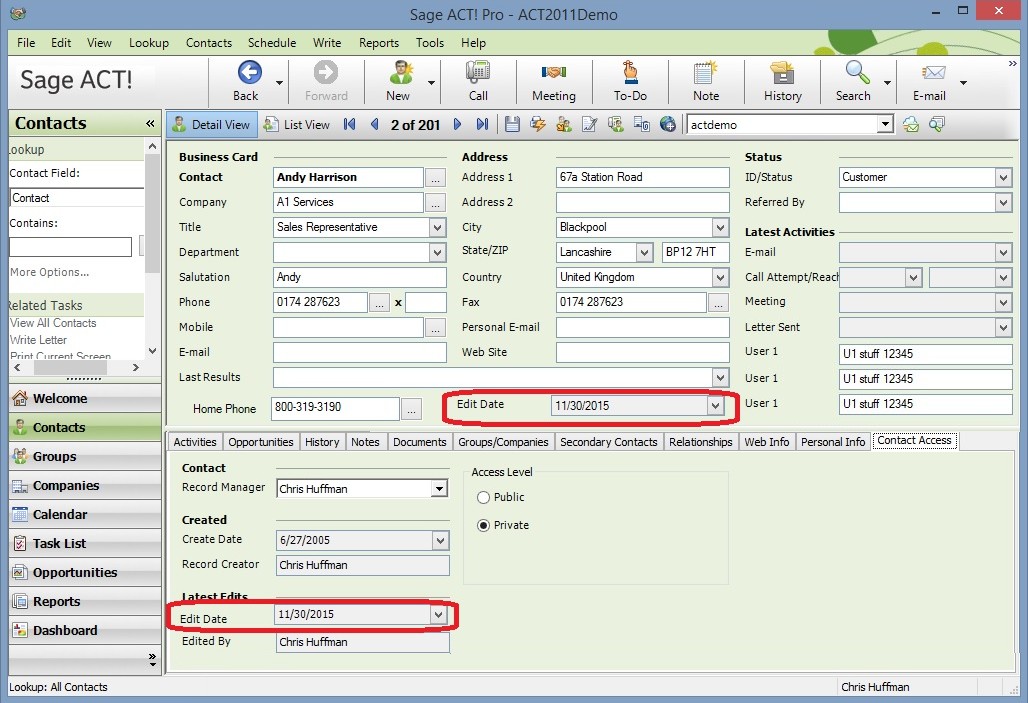Click the Search magnifier icon

click(x=858, y=72)
